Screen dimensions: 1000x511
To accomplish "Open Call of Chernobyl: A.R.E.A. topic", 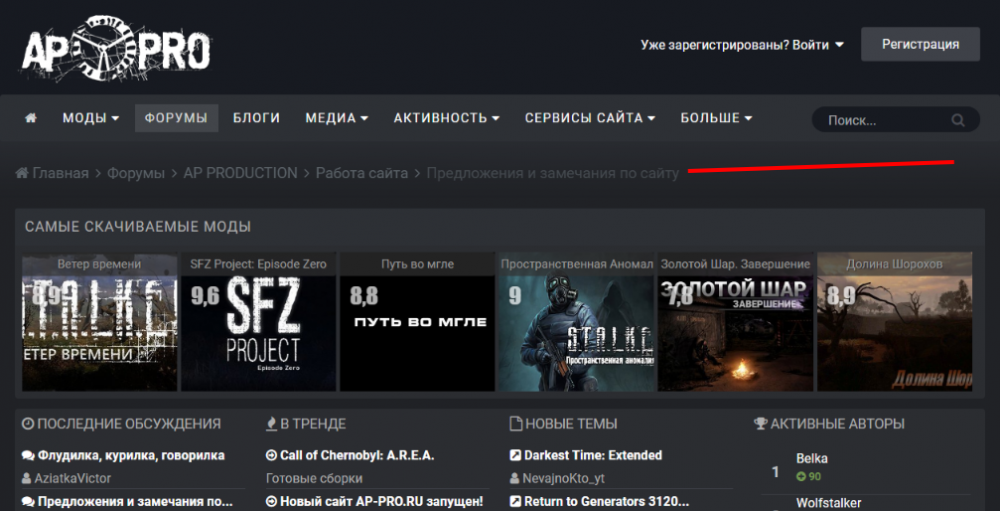I will 357,455.
